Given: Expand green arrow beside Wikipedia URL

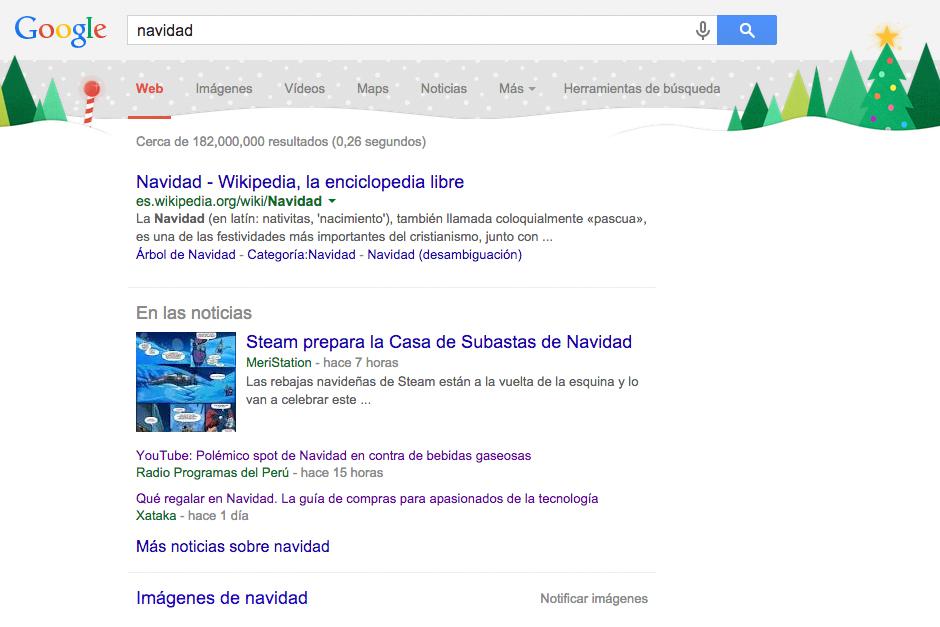Looking at the screenshot, I should pyautogui.click(x=332, y=201).
